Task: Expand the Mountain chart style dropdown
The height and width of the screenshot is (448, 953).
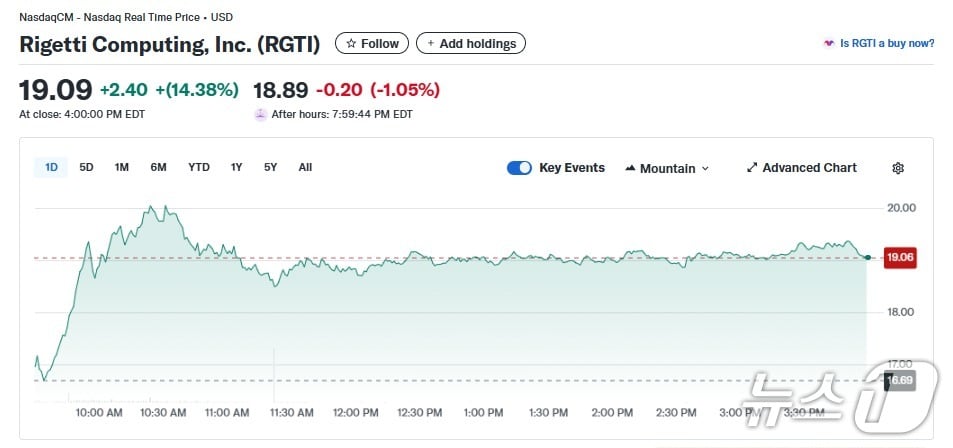Action: (x=667, y=168)
